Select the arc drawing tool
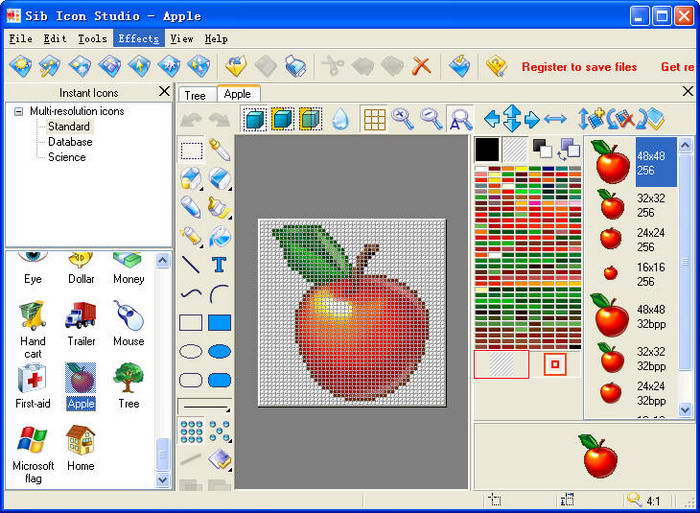Image resolution: width=700 pixels, height=513 pixels. [x=219, y=294]
